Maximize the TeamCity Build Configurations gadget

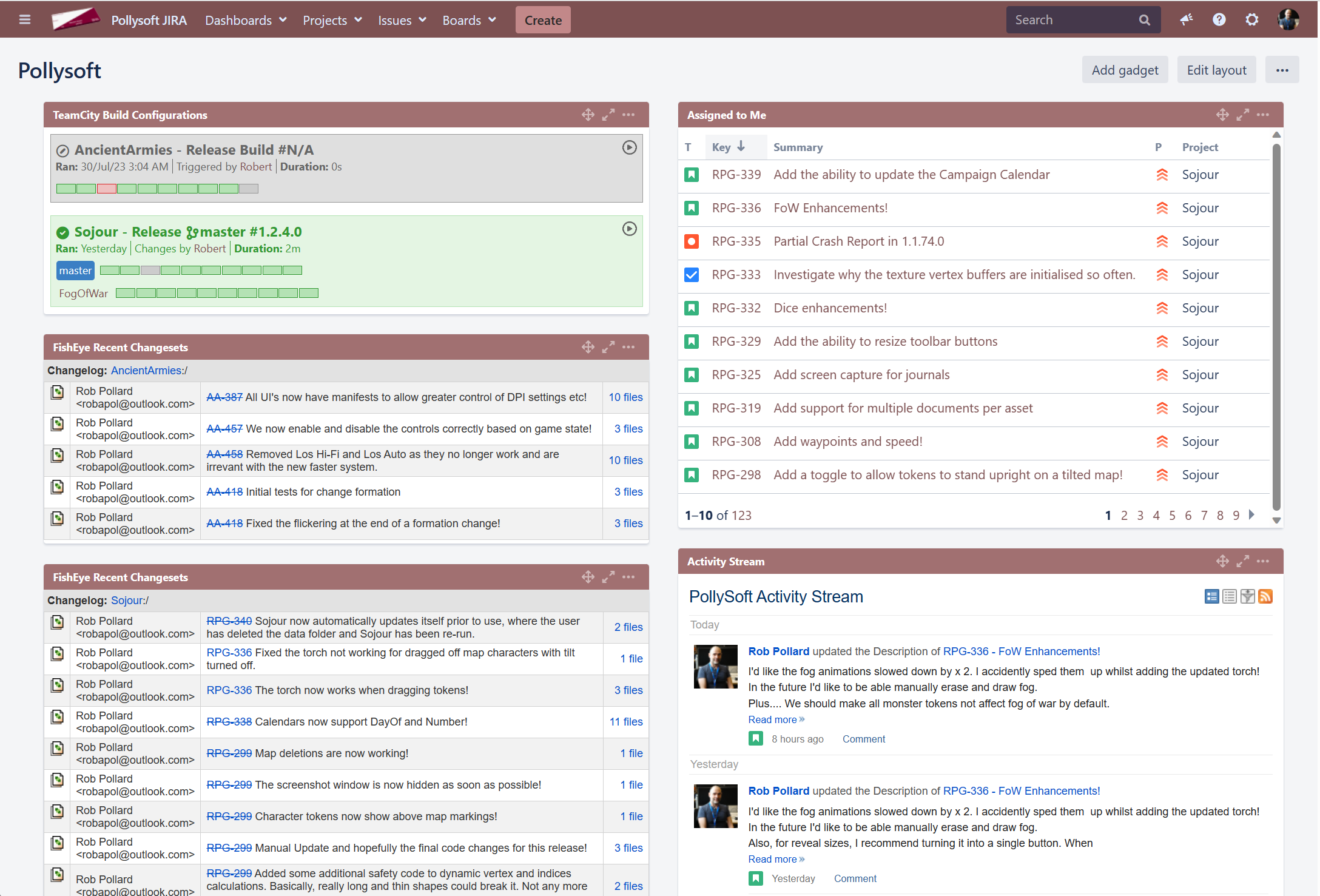[608, 115]
